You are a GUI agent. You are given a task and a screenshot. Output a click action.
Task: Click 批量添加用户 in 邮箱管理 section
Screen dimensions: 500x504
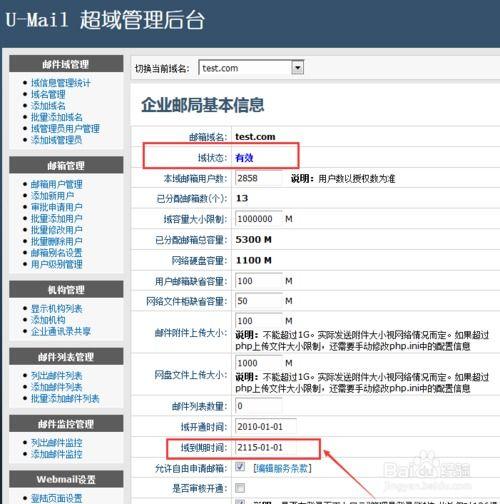(x=57, y=218)
